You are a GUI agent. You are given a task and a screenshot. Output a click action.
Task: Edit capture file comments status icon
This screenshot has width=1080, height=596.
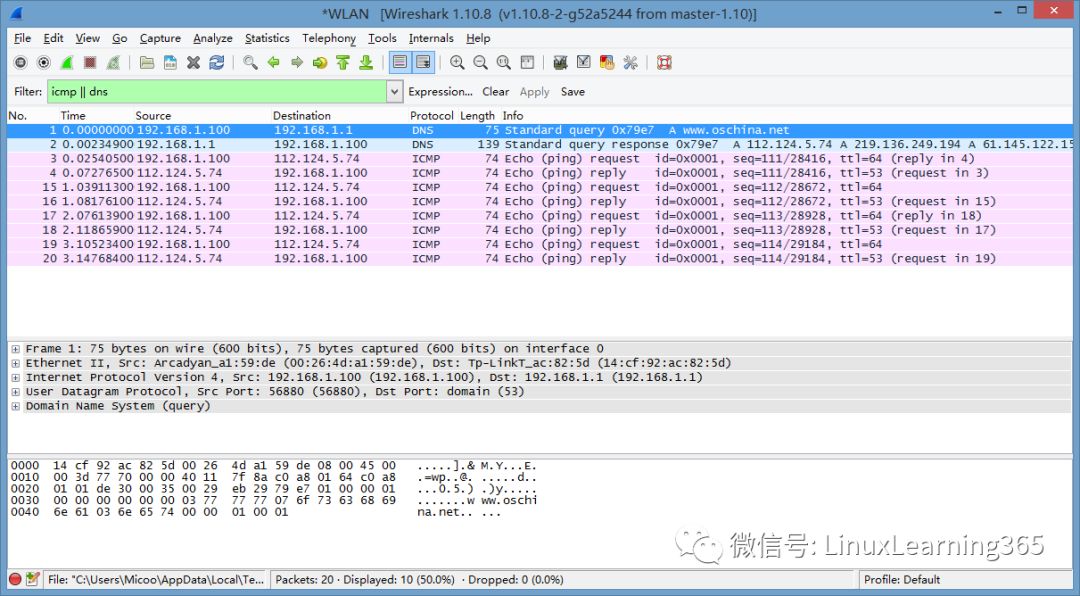point(32,579)
